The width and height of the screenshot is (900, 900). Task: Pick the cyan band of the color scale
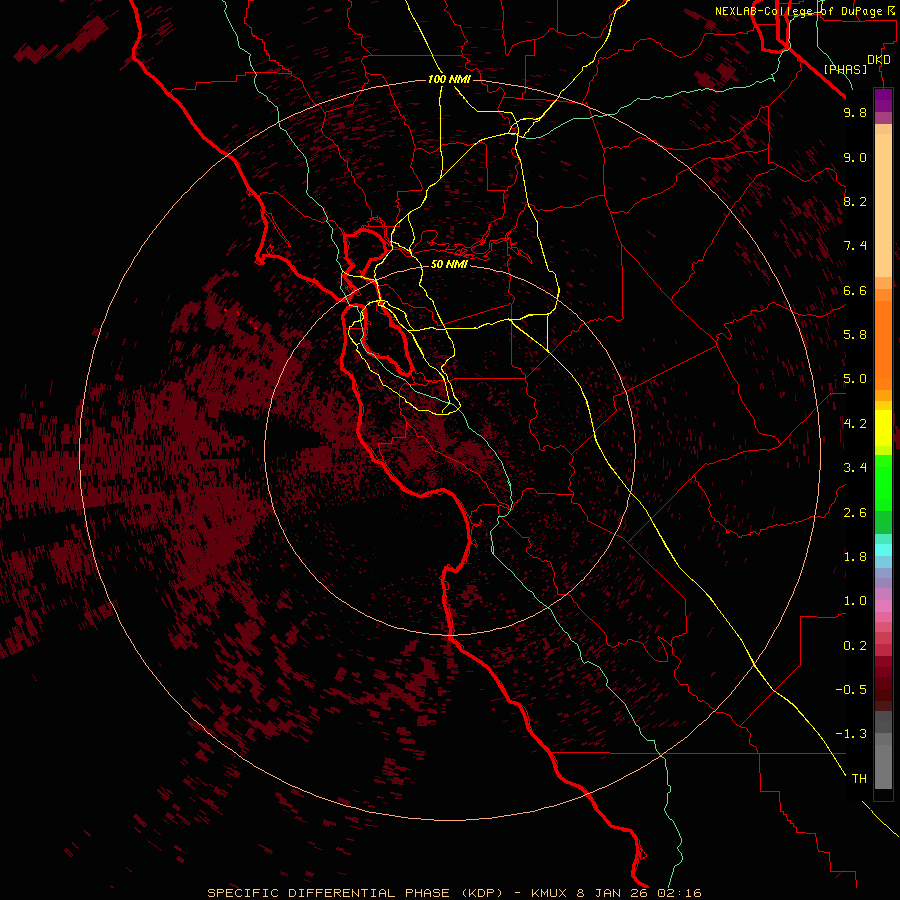[883, 549]
